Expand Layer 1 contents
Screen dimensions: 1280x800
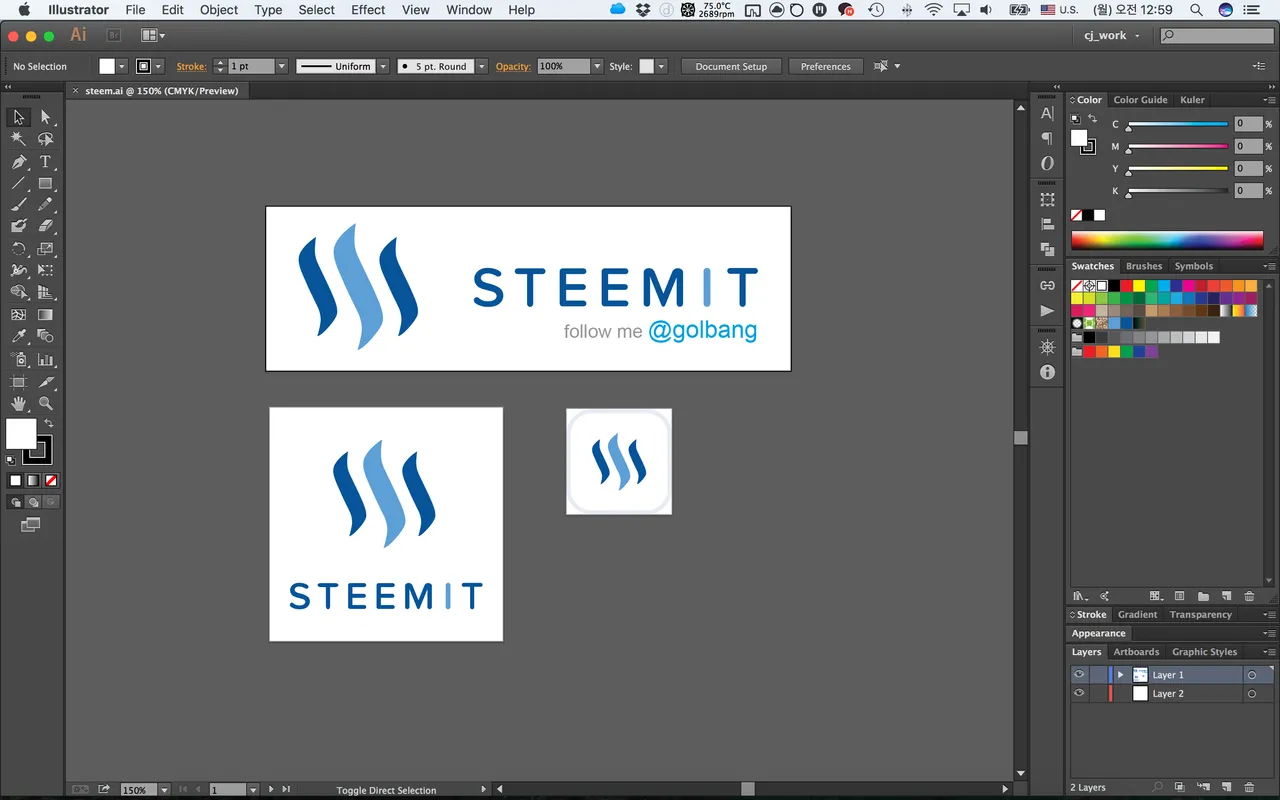1121,675
